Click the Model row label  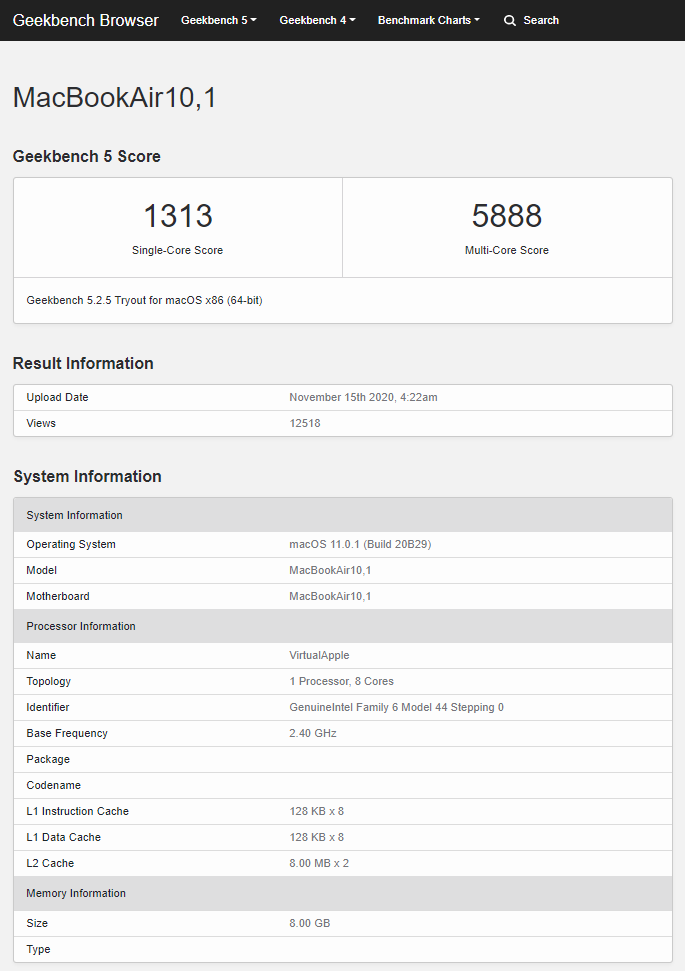(41, 570)
